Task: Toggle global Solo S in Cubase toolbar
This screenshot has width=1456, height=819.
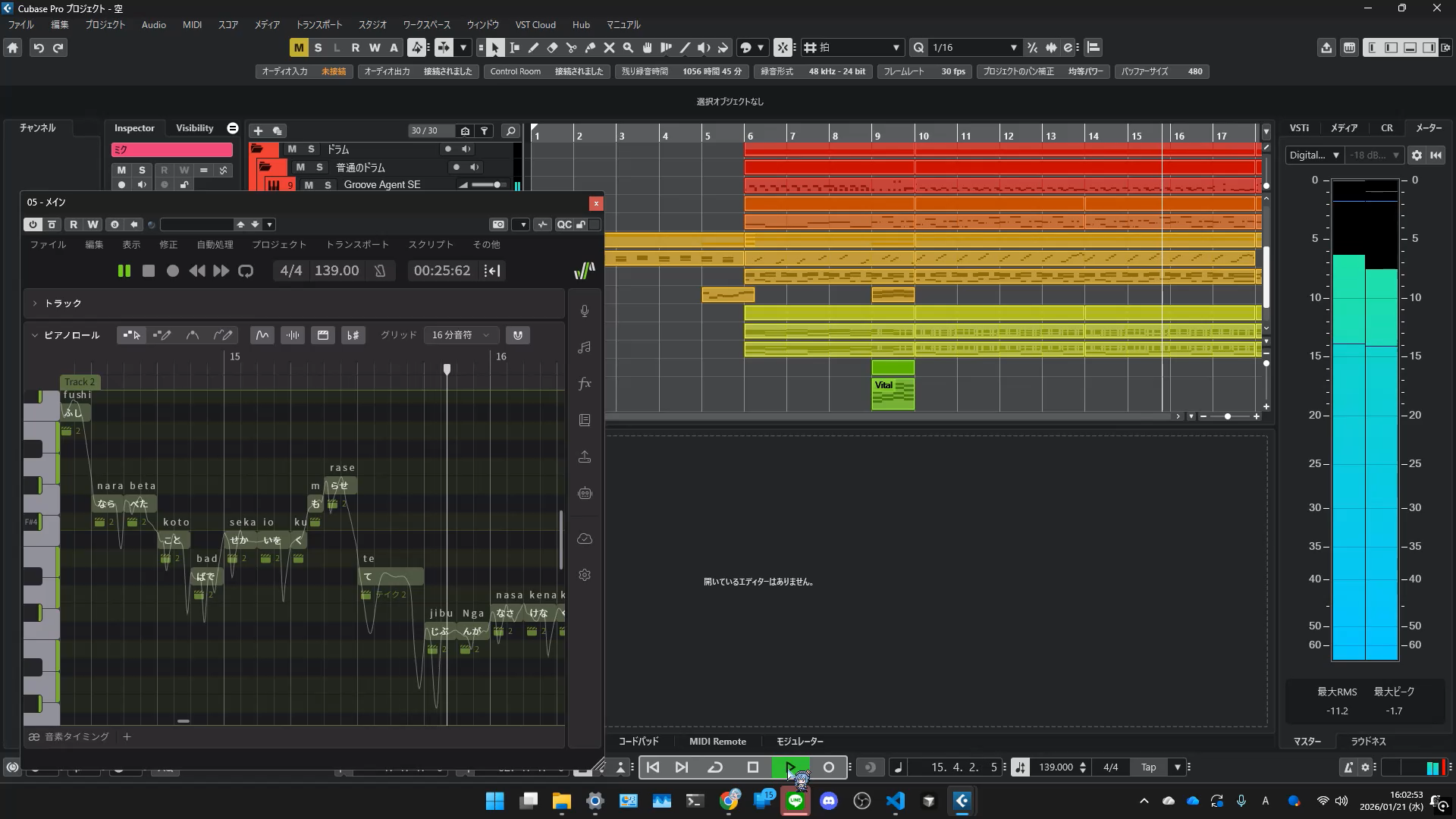Action: click(x=318, y=48)
